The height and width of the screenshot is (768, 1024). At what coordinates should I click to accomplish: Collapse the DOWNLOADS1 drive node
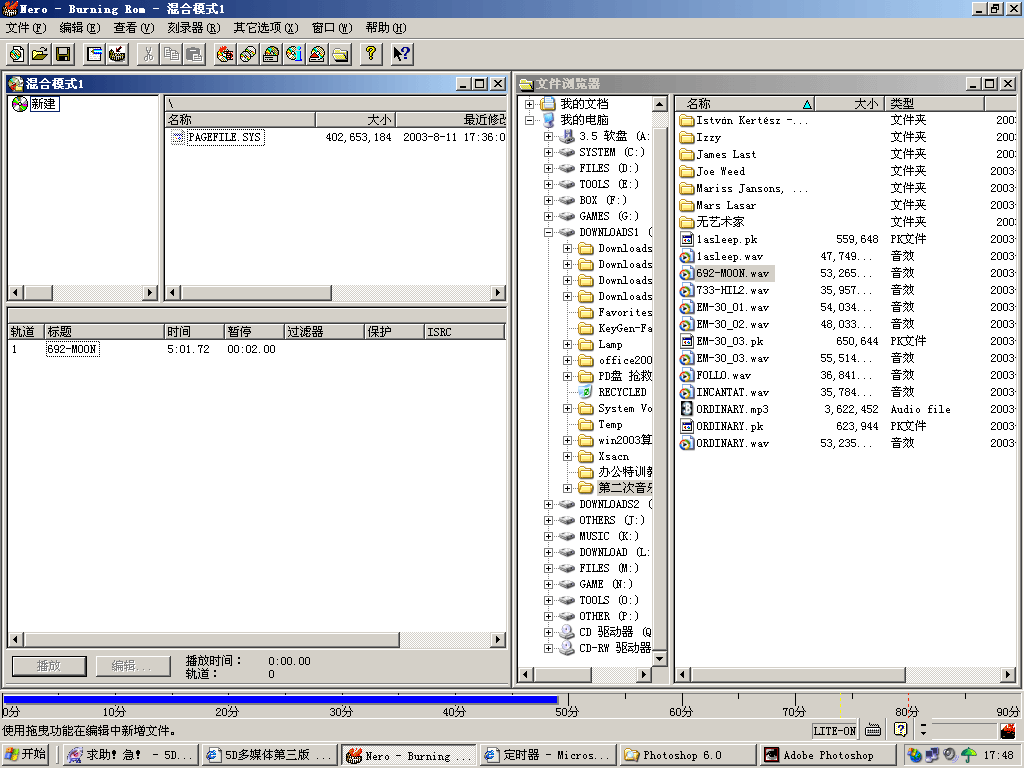click(x=549, y=232)
